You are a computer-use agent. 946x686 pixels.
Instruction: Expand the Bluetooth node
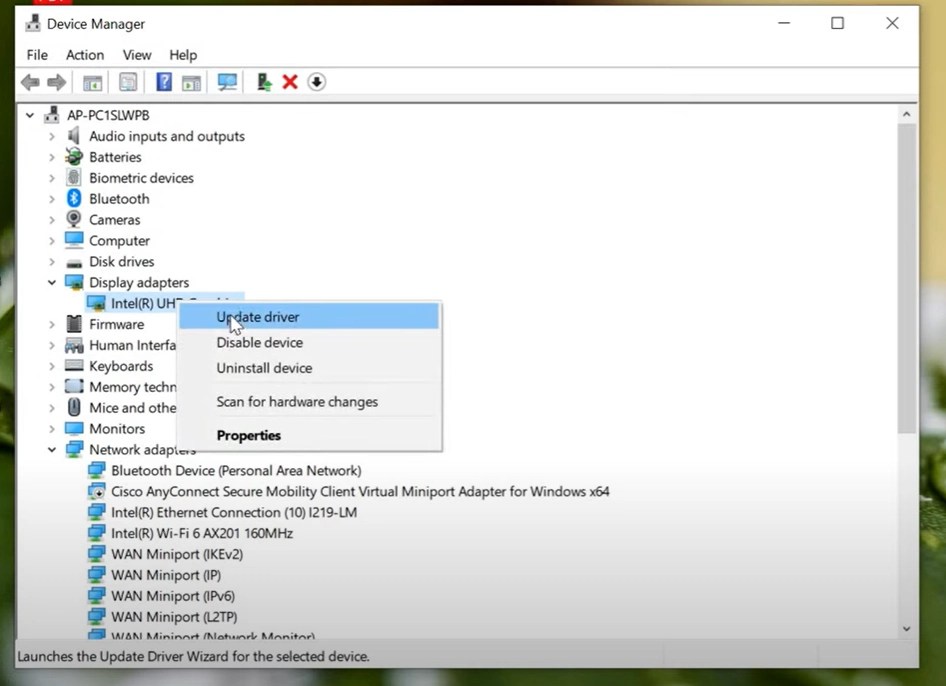(x=52, y=199)
